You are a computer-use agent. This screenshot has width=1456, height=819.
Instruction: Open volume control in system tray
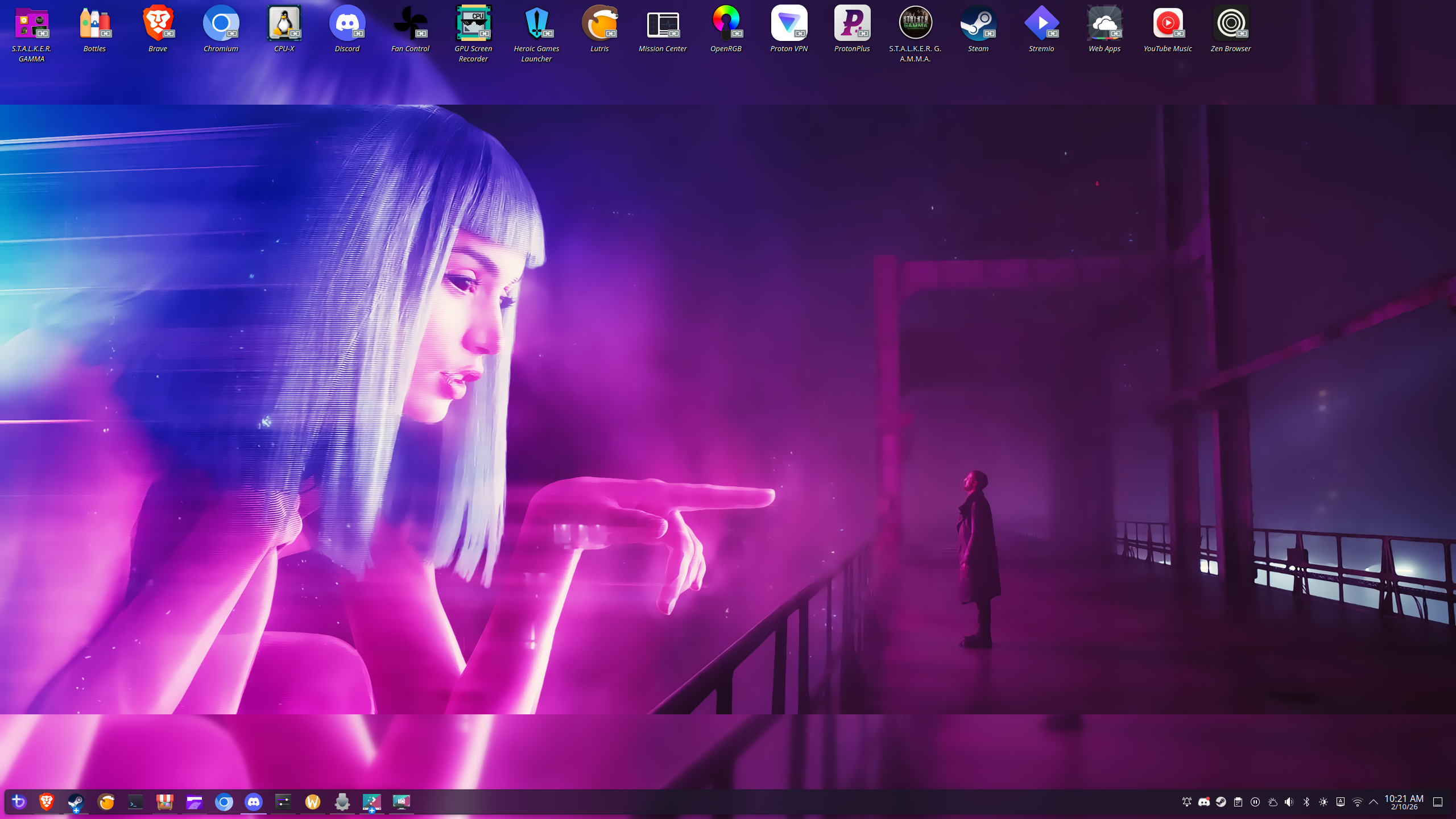1289,802
